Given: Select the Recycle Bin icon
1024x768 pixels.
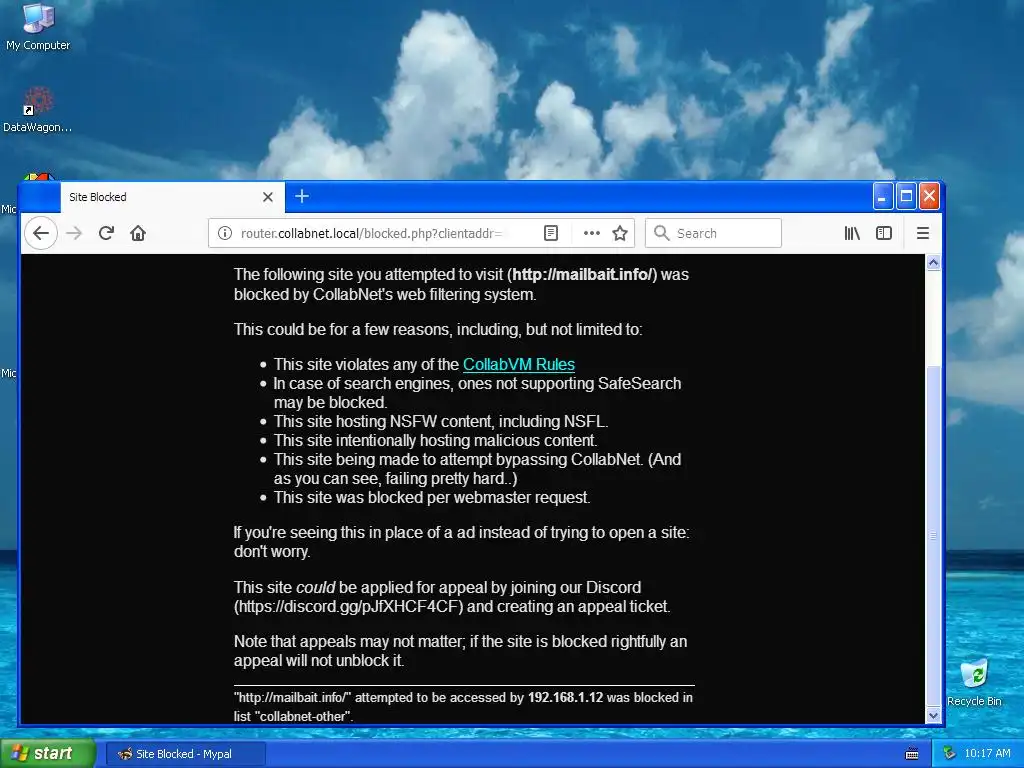Looking at the screenshot, I should 974,682.
